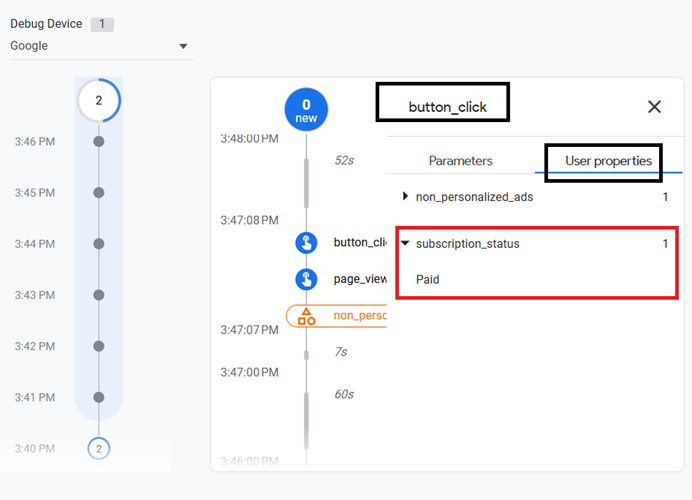Select the 3:41 PM minute marker dot
The width and height of the screenshot is (692, 500).
[99, 397]
